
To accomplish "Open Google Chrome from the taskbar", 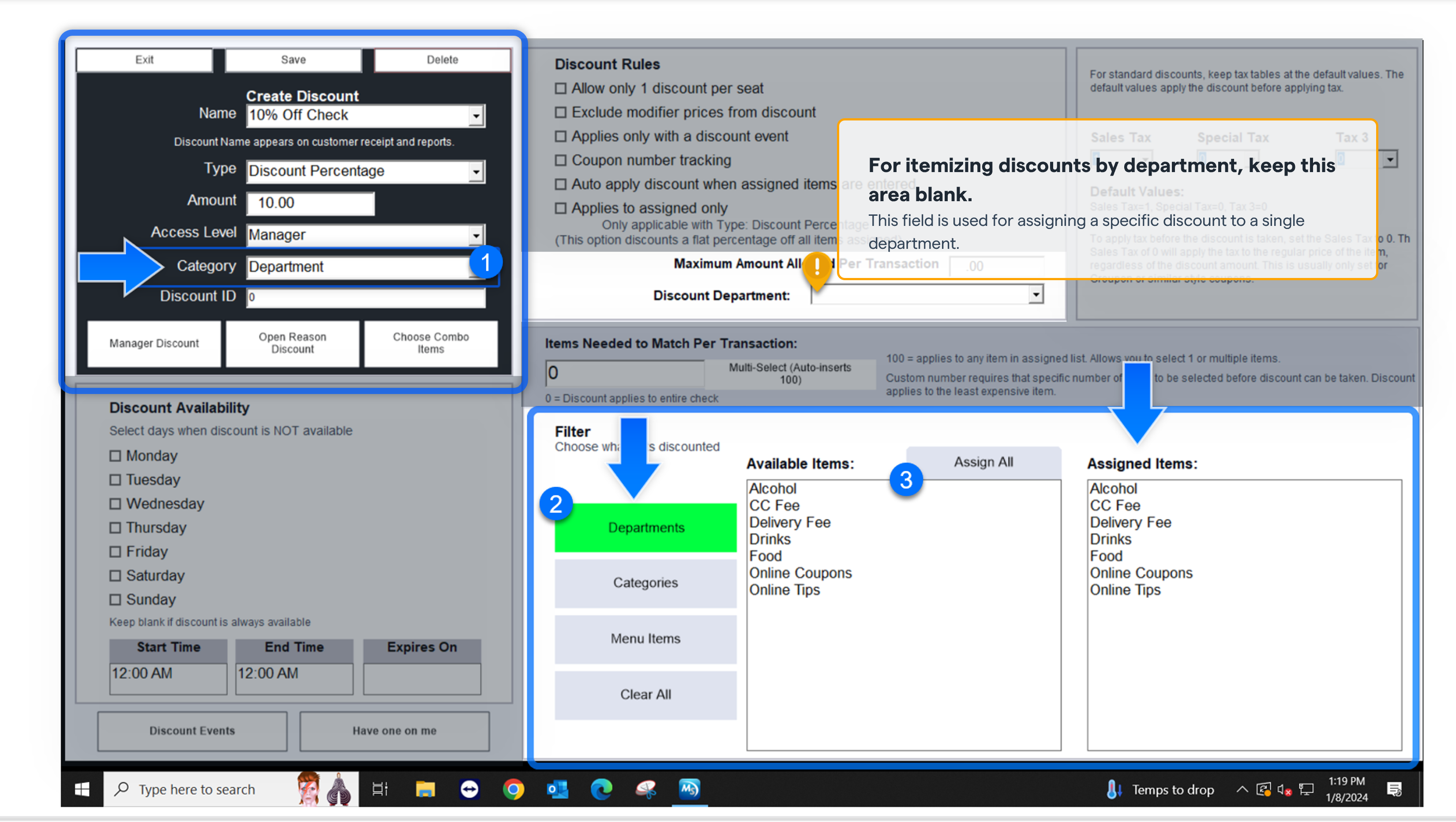I will point(513,789).
